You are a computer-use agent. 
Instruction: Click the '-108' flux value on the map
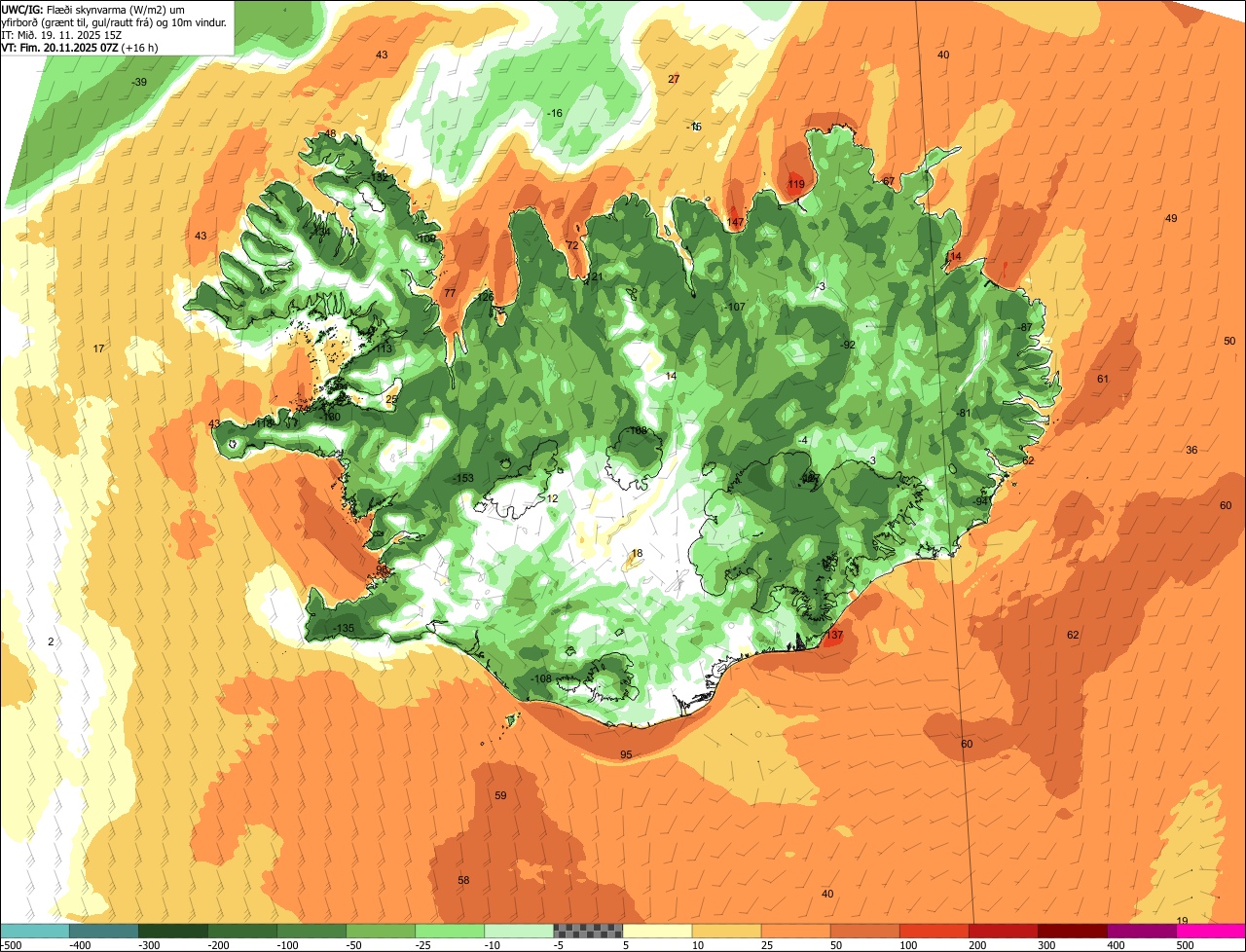click(541, 678)
